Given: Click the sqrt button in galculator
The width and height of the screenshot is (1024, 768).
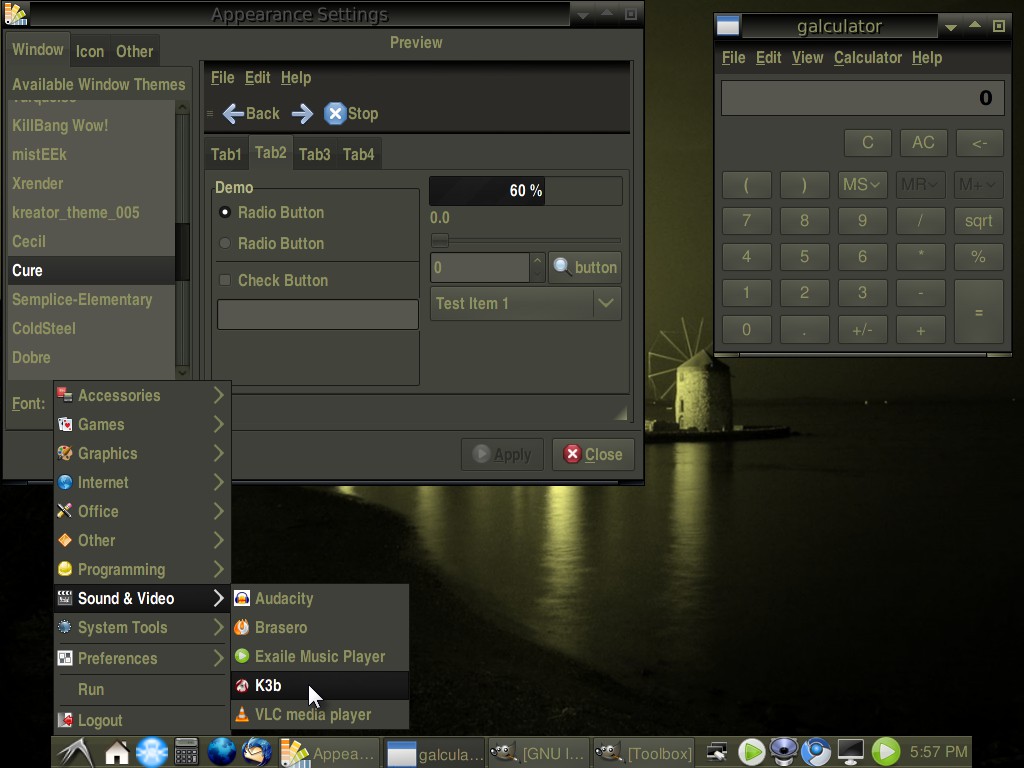Looking at the screenshot, I should click(x=978, y=221).
